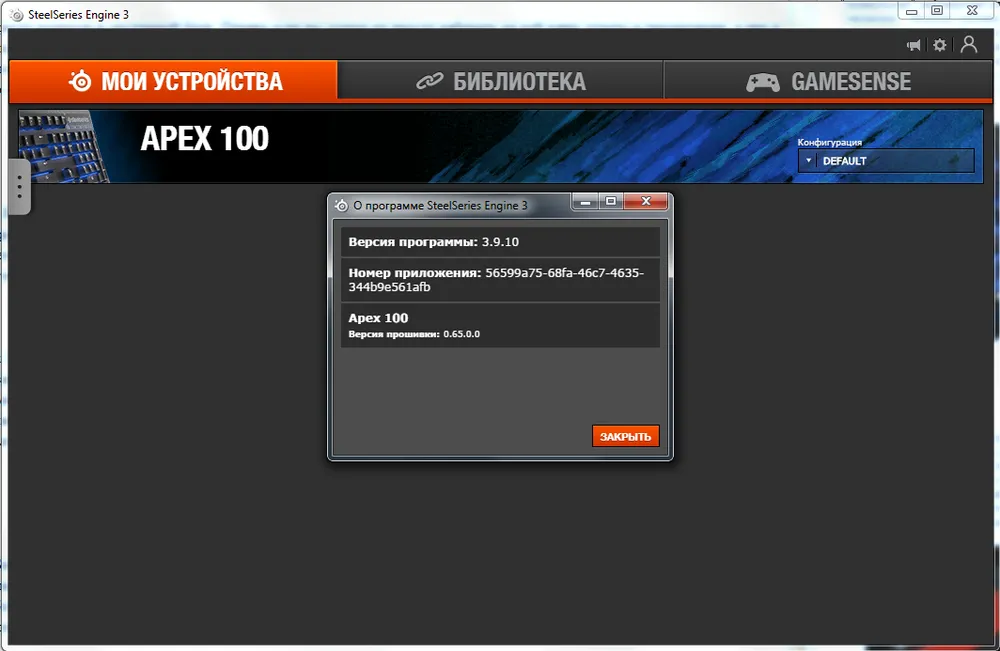Close the SteelSeries Engine 3 main window
Image resolution: width=1000 pixels, height=651 pixels.
click(x=972, y=10)
